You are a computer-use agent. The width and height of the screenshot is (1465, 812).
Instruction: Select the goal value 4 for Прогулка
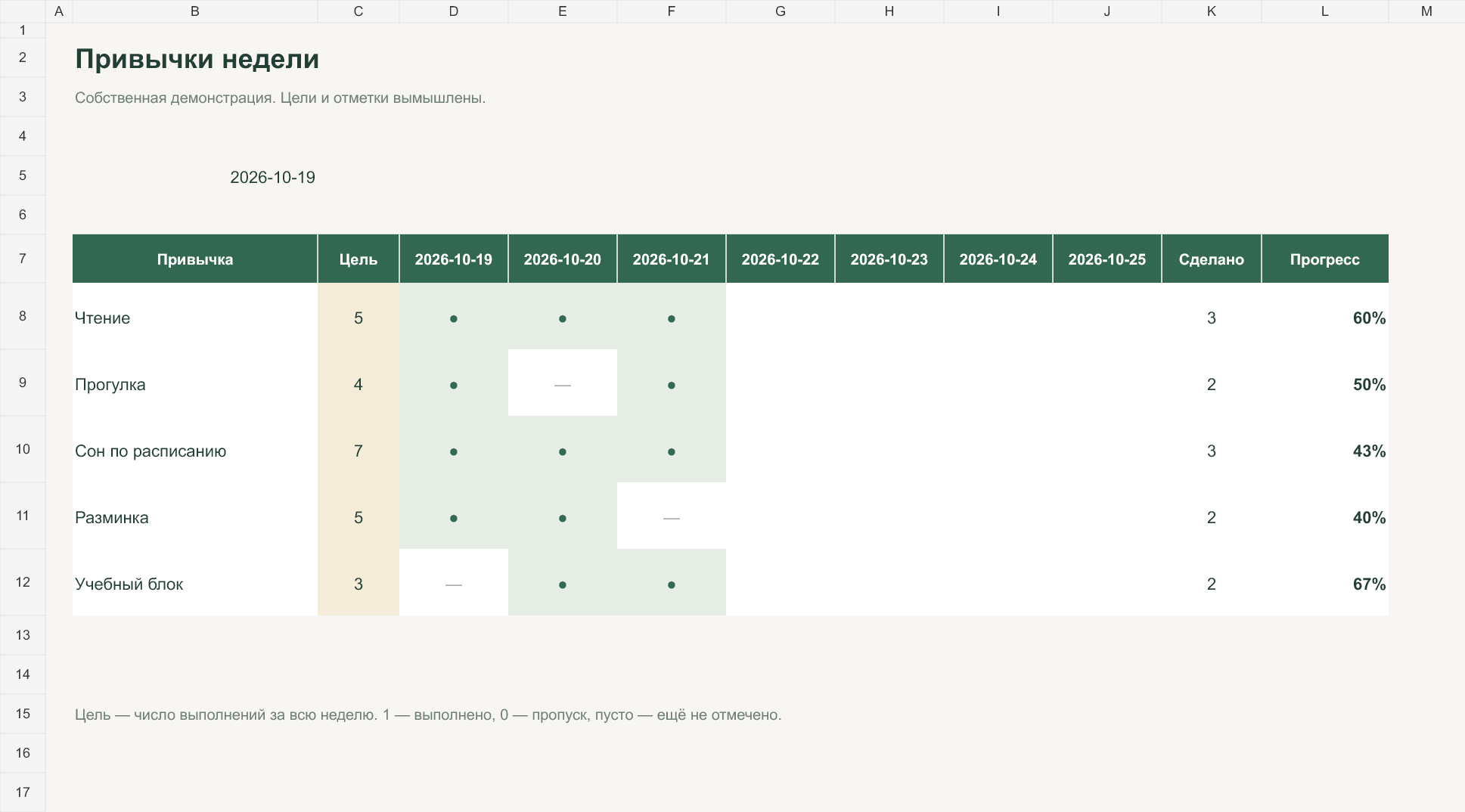point(358,384)
